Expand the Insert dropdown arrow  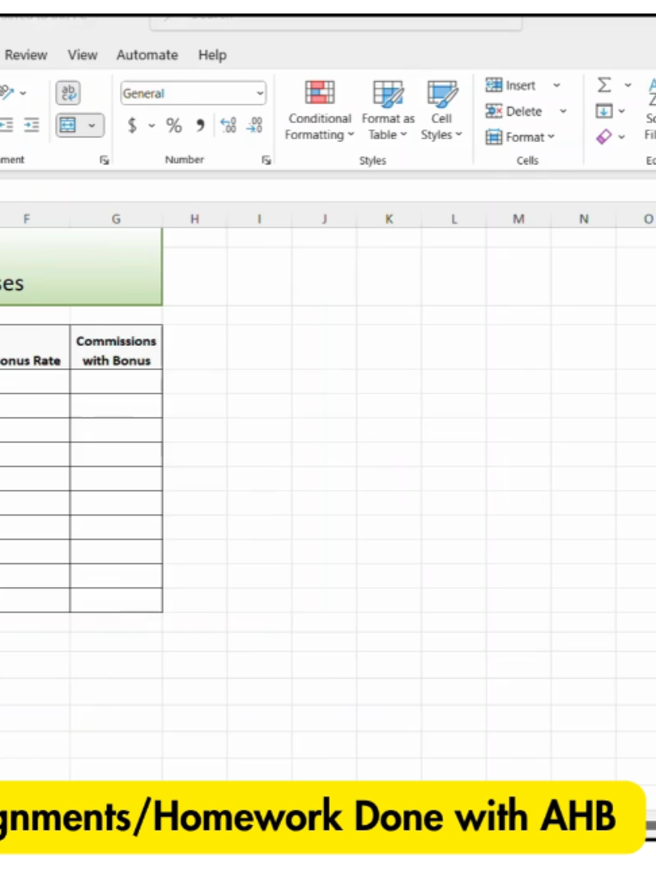coord(556,85)
